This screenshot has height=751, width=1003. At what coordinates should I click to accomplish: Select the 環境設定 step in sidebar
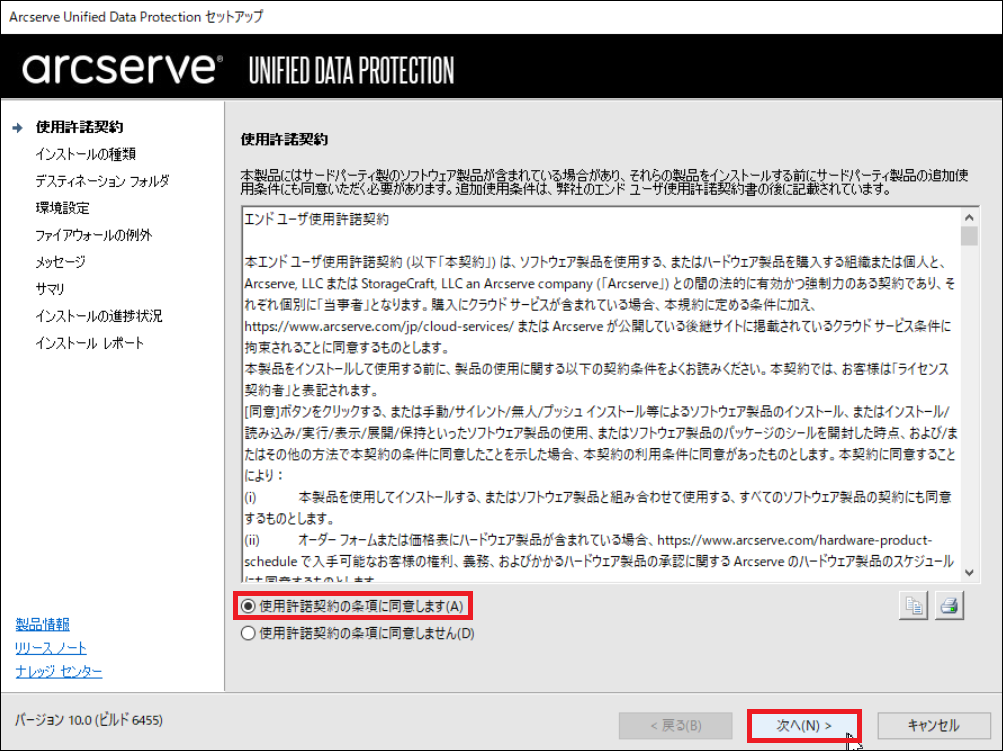[x=63, y=208]
